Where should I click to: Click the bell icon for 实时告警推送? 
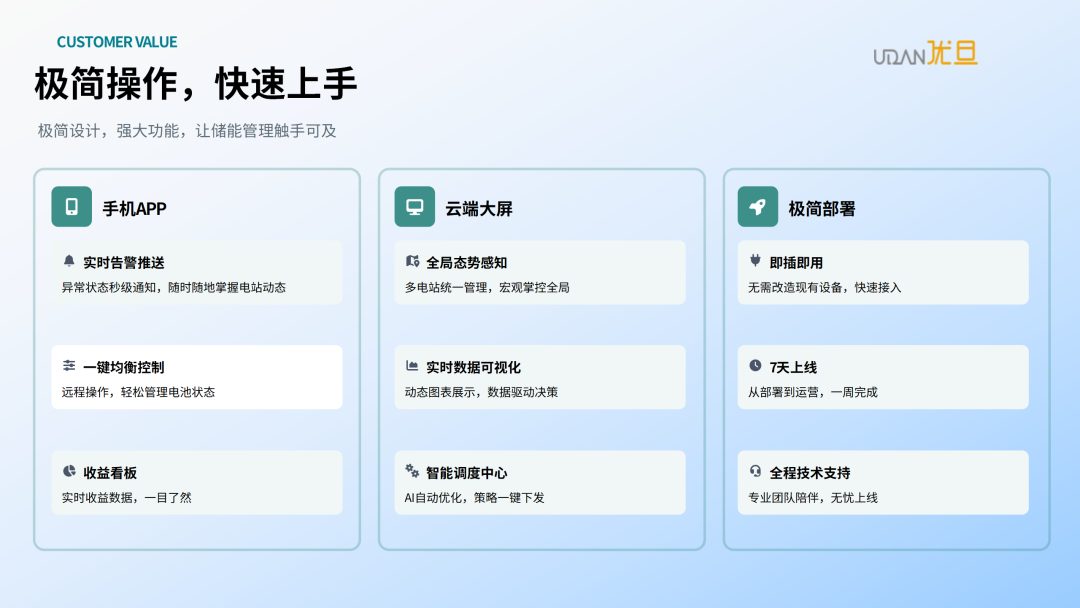69,261
